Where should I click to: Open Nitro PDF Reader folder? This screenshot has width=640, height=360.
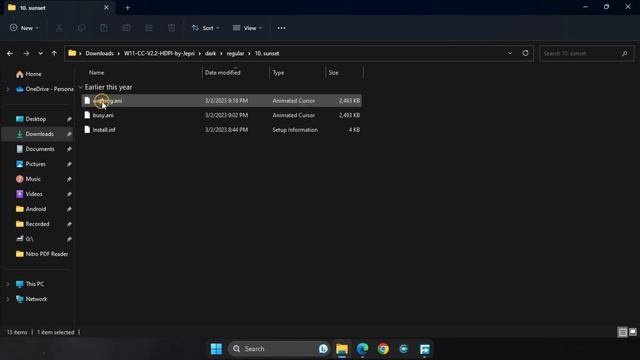(x=42, y=254)
